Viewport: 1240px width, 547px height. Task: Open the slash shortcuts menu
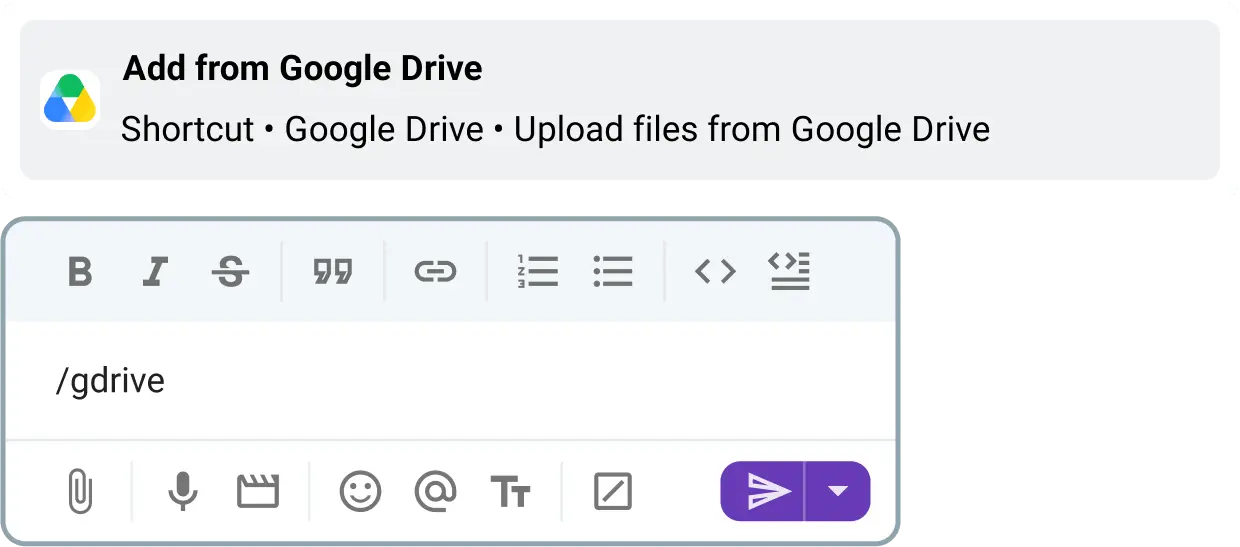click(x=612, y=492)
